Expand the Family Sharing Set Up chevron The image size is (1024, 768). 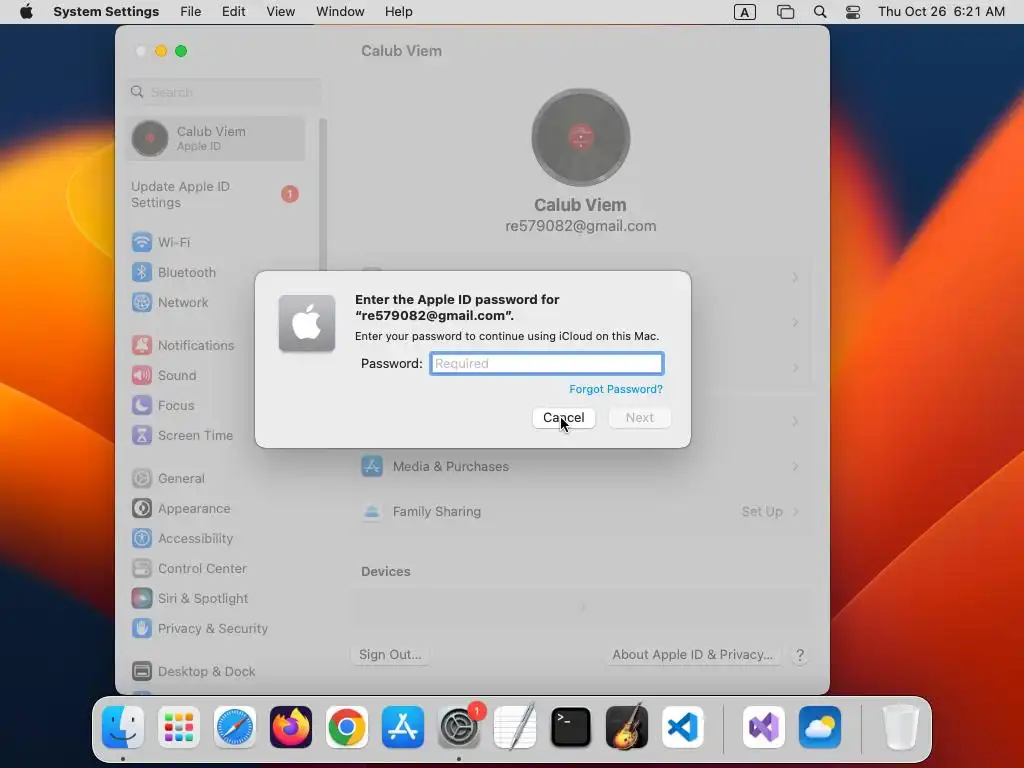point(795,511)
